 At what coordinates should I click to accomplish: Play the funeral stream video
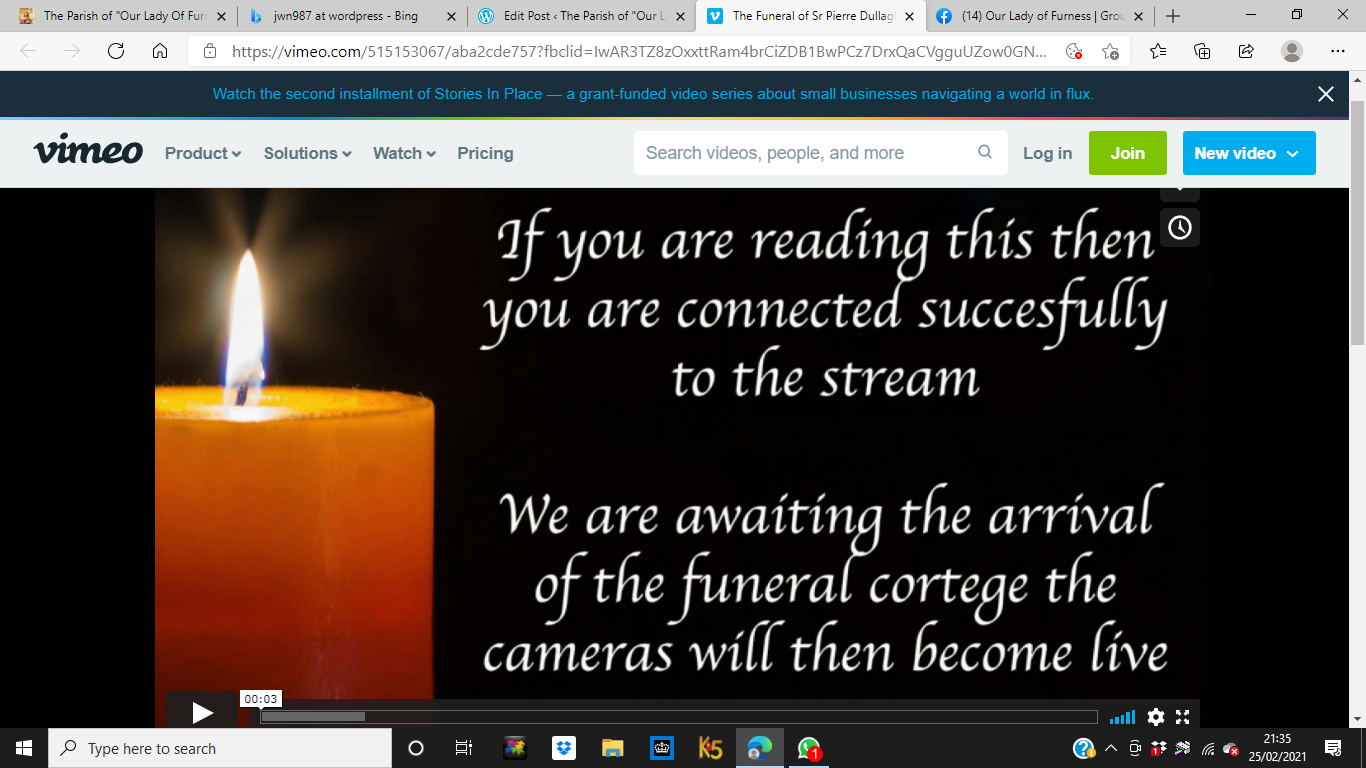coord(202,712)
